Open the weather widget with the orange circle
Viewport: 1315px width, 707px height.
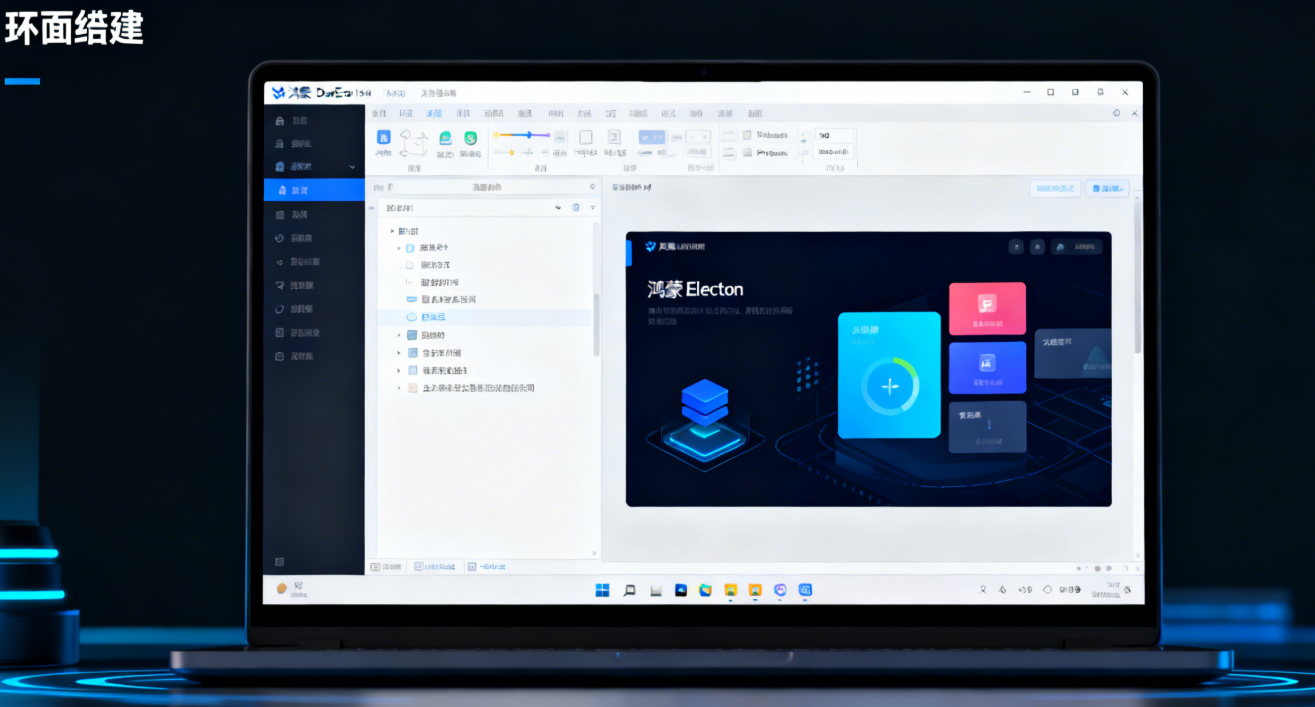(291, 590)
